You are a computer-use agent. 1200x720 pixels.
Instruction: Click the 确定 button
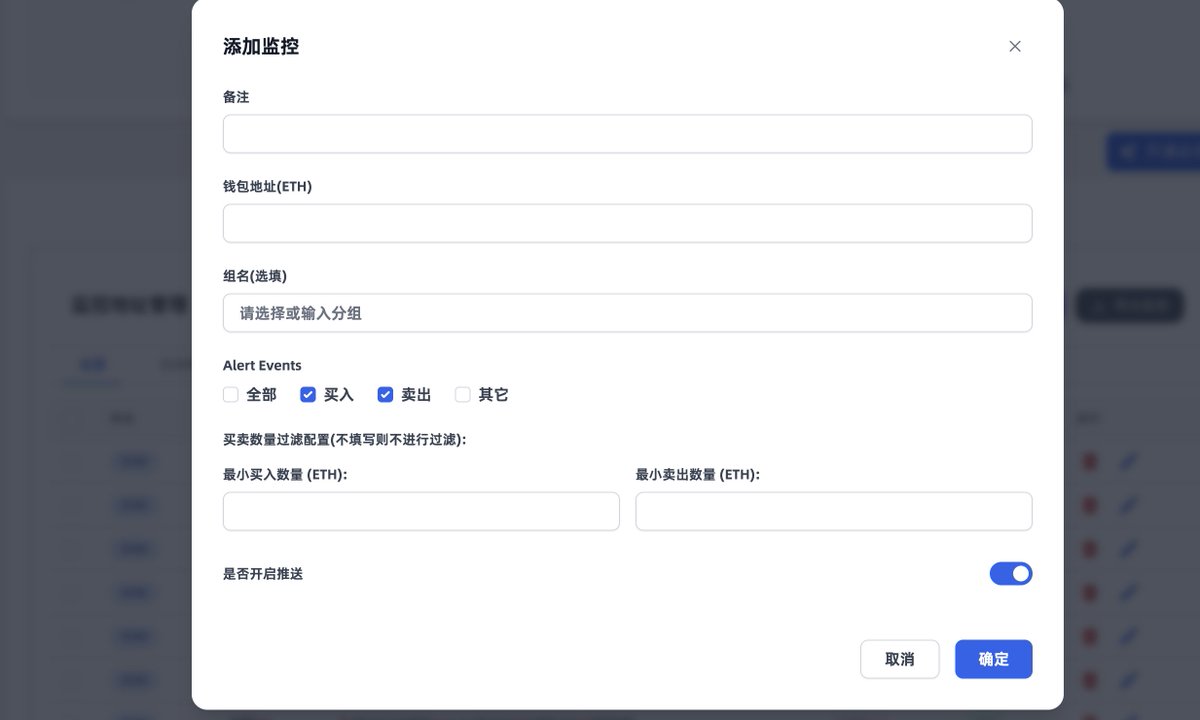[x=994, y=659]
